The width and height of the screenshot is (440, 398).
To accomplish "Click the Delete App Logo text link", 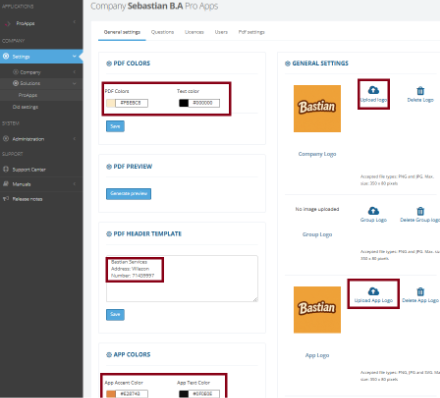I will coord(420,301).
